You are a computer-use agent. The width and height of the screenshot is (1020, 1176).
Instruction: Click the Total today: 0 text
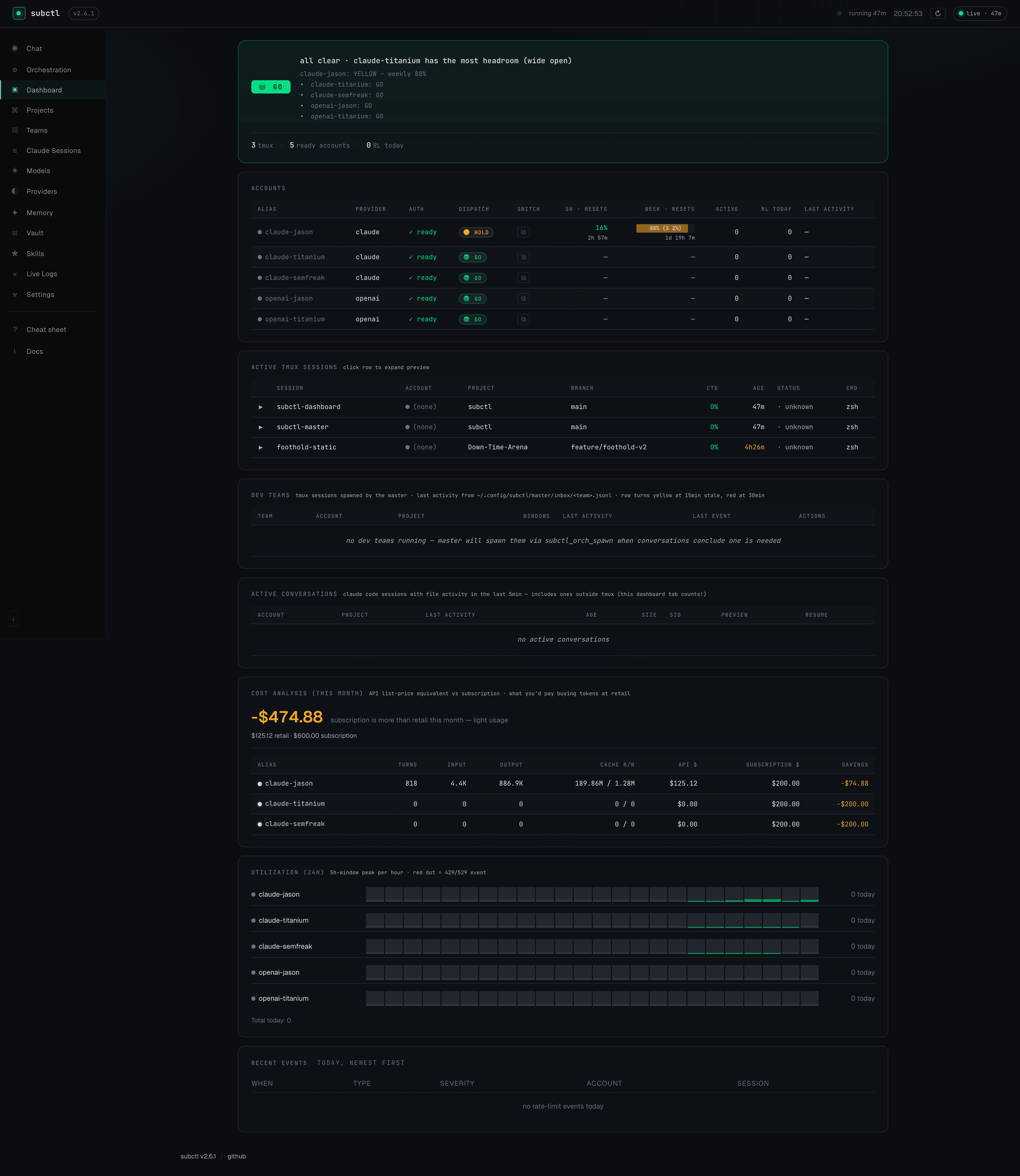pyautogui.click(x=271, y=1020)
